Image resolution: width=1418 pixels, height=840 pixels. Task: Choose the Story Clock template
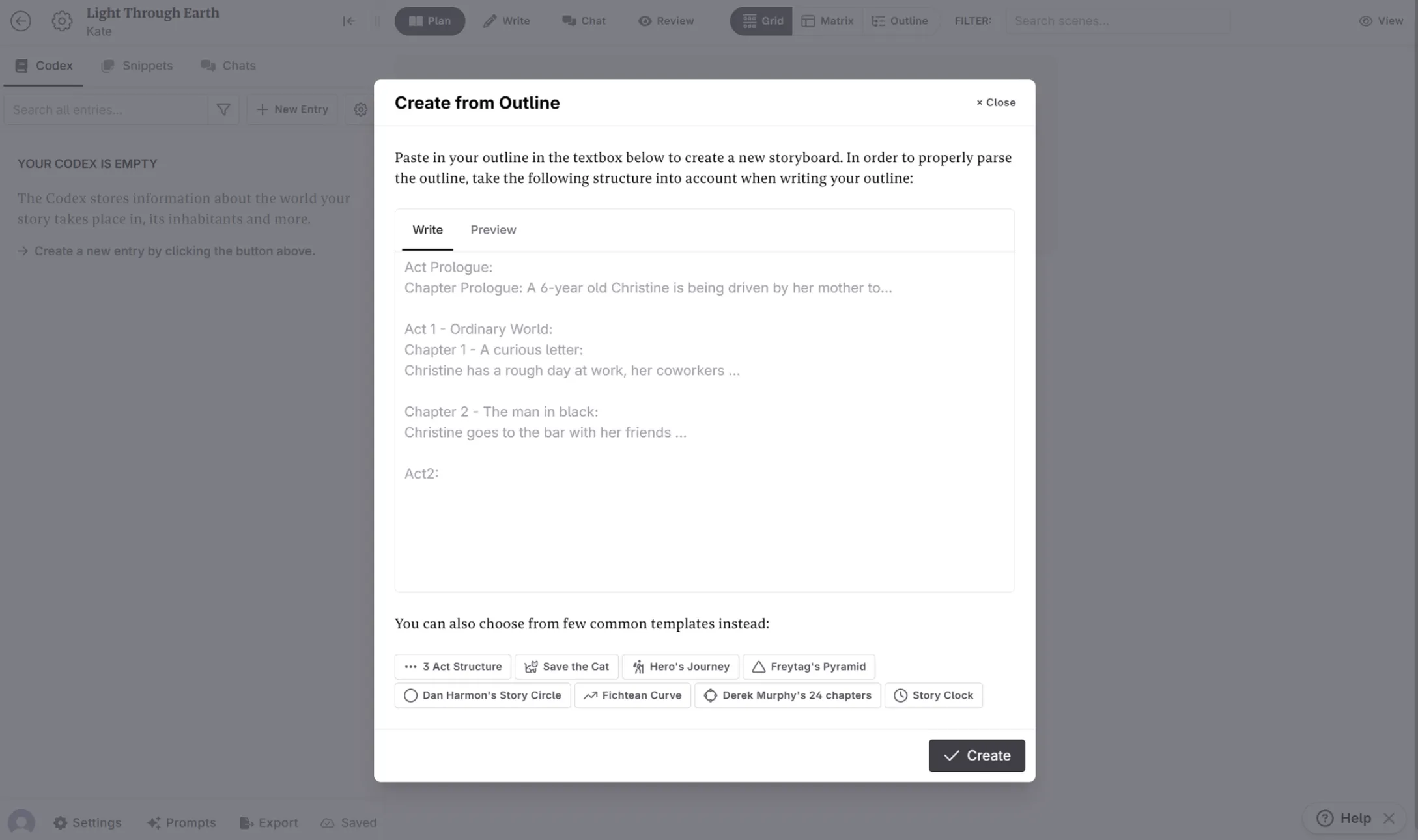pos(933,695)
